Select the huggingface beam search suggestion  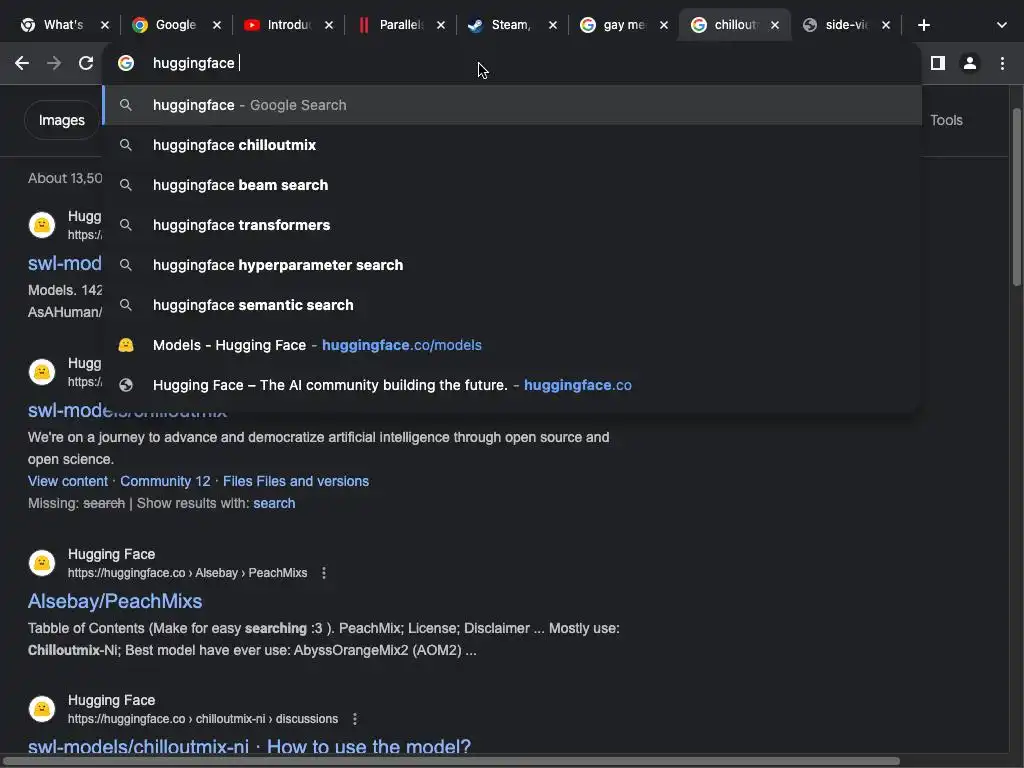point(512,185)
